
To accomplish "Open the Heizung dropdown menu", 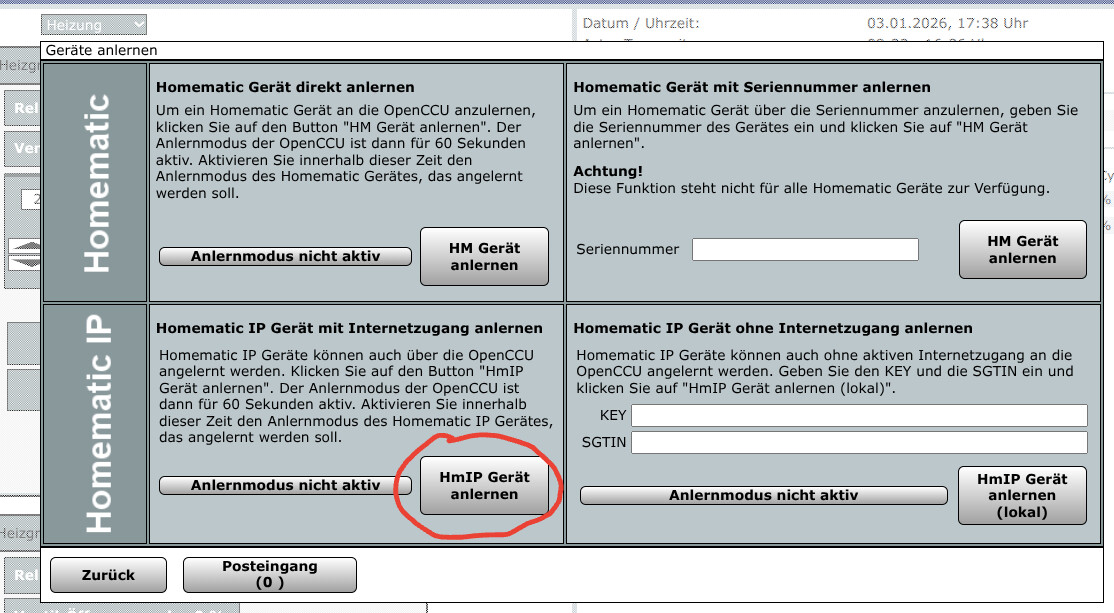I will pyautogui.click(x=94, y=24).
